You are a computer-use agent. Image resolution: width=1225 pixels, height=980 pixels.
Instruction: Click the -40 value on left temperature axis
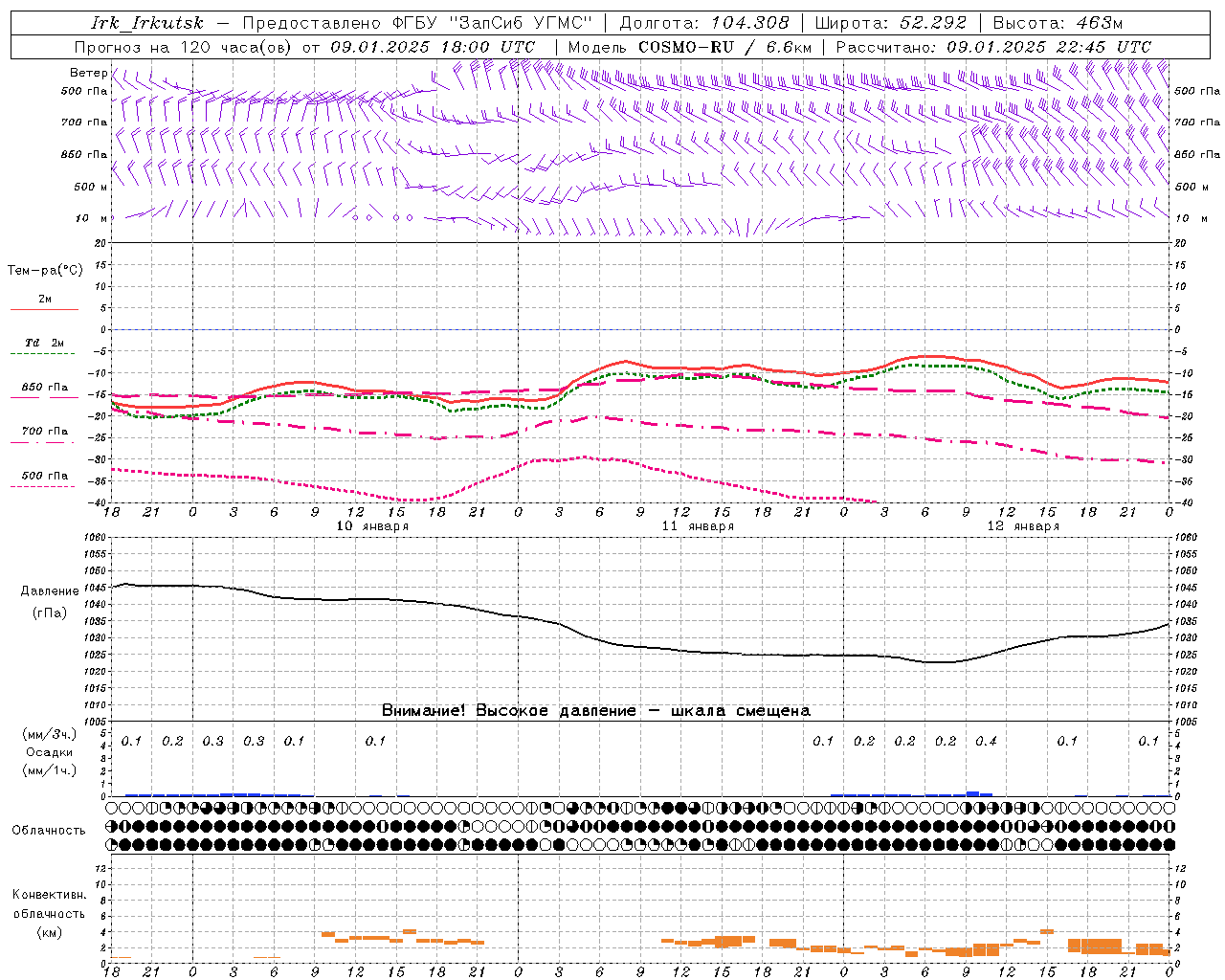click(x=99, y=502)
